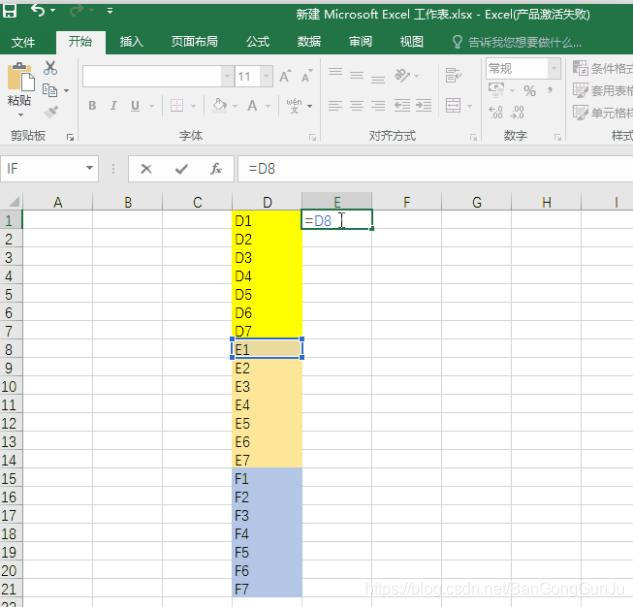
Task: Click the Undo arrow icon
Action: (x=38, y=10)
